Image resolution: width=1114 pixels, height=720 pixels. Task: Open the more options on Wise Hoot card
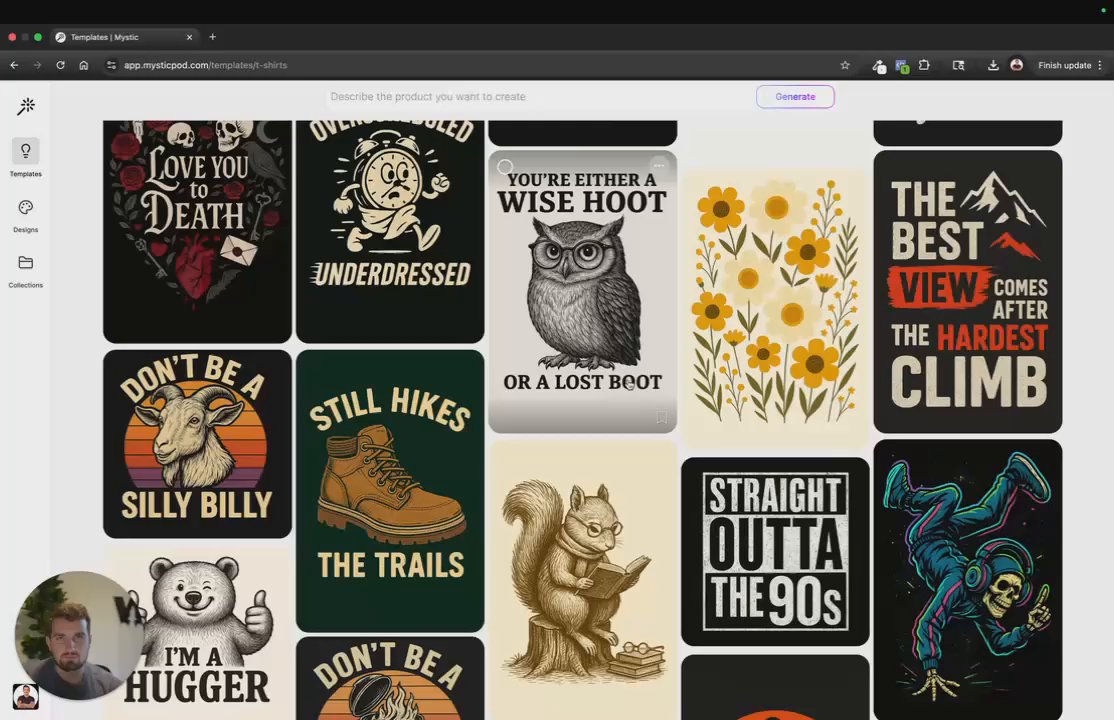coord(659,166)
